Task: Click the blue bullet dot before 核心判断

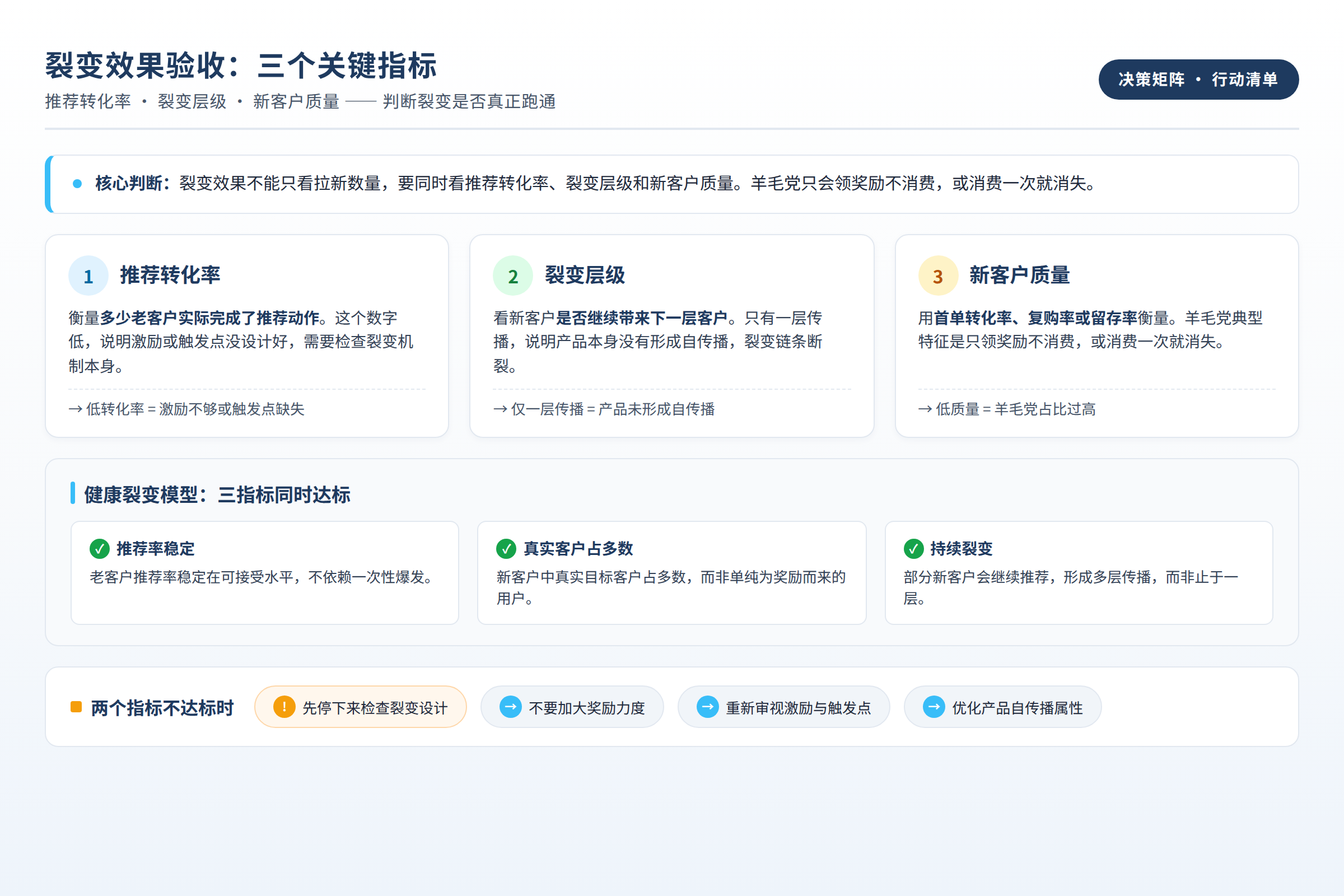Action: click(77, 184)
